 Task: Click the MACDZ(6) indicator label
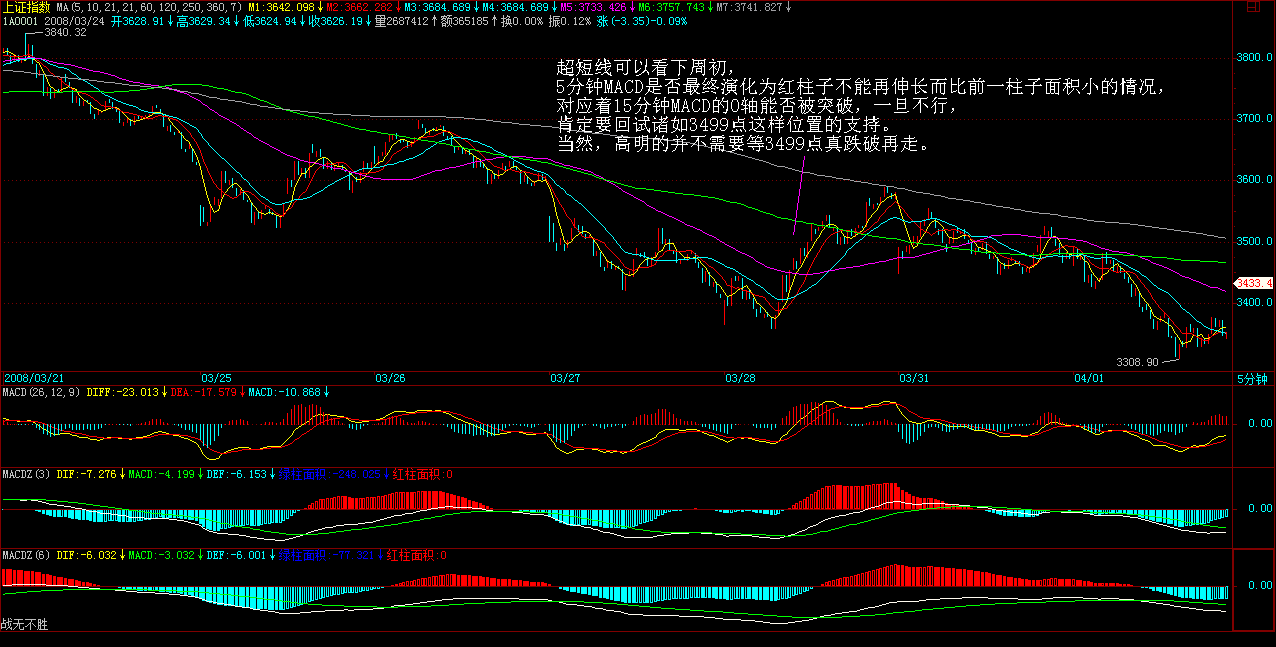[x=25, y=555]
